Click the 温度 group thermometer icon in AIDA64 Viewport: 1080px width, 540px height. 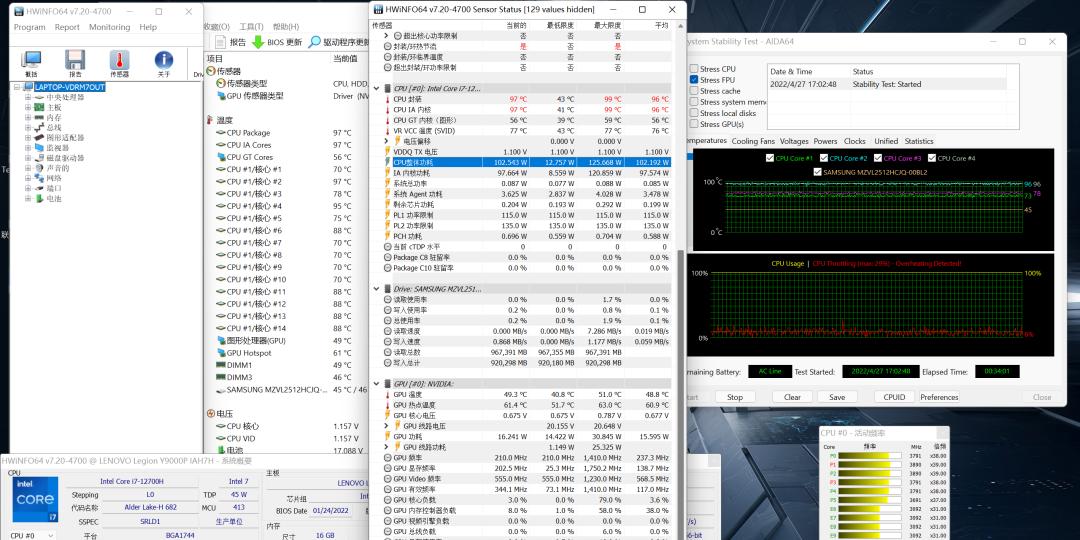pyautogui.click(x=210, y=120)
